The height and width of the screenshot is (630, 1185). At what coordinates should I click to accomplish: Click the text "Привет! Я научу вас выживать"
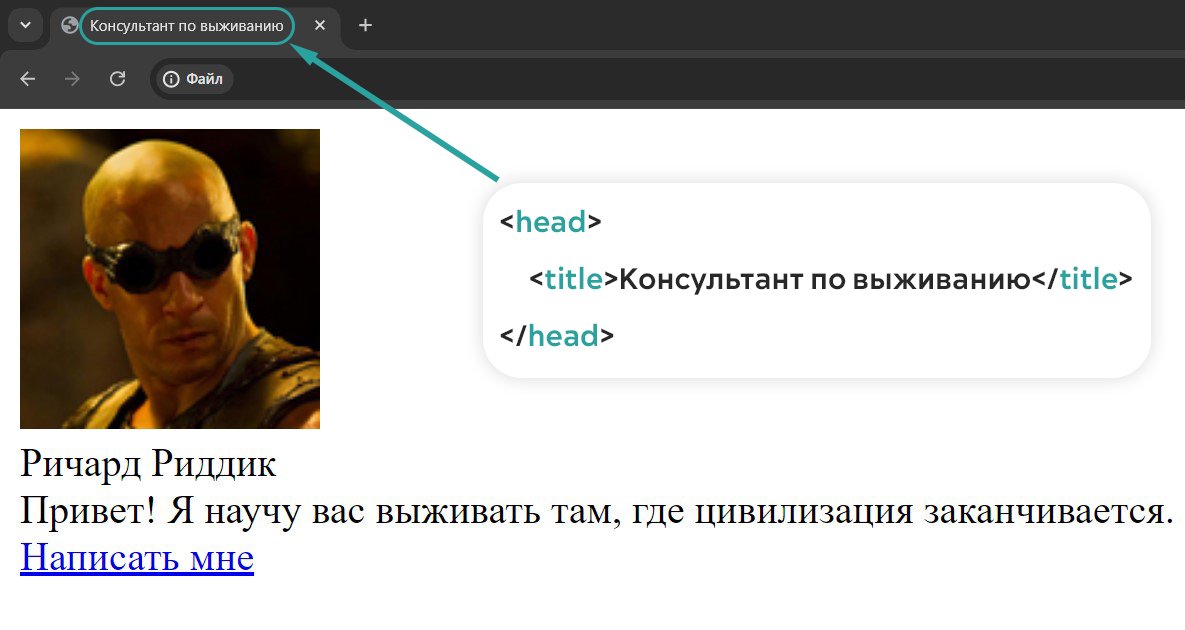(x=280, y=511)
